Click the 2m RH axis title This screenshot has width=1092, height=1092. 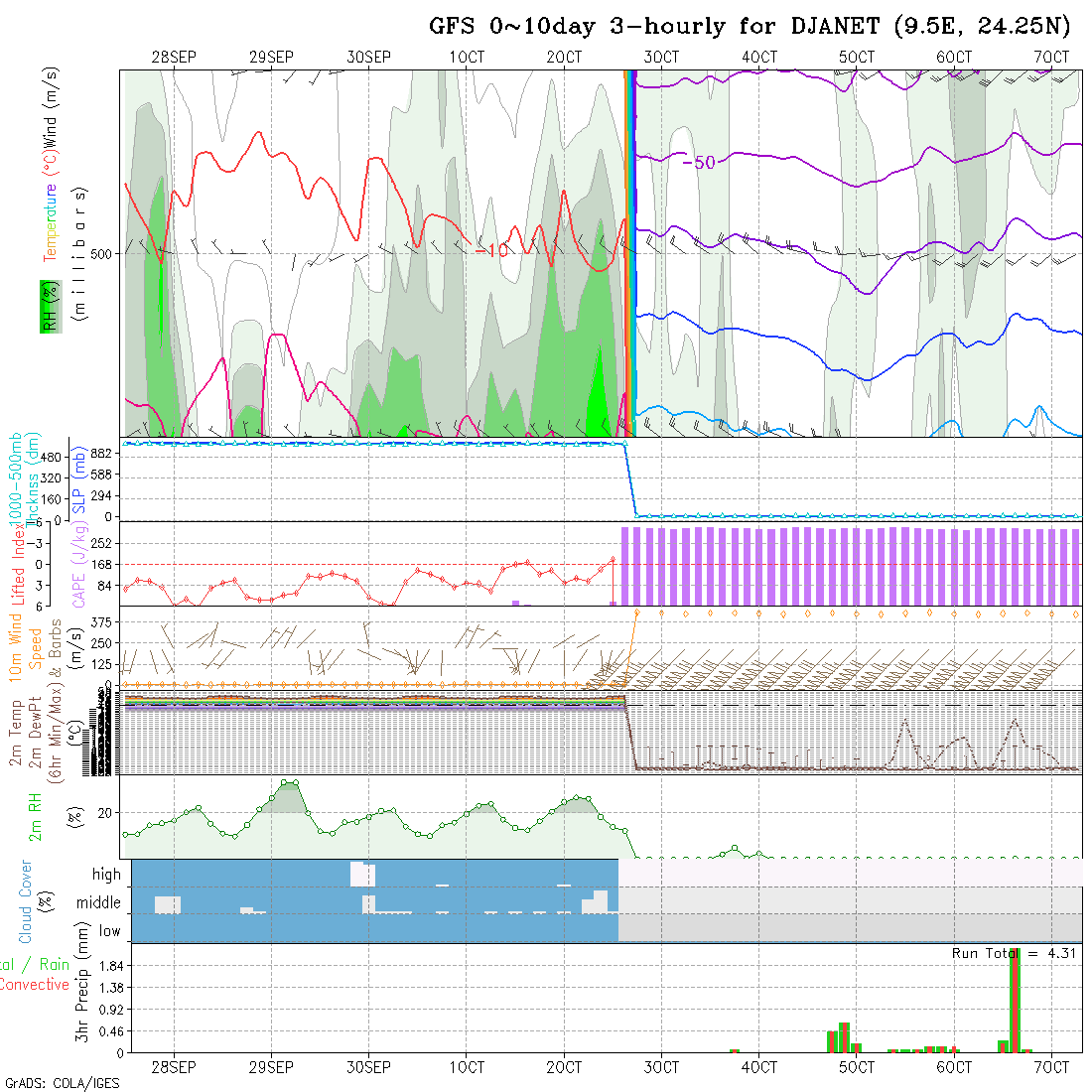coord(35,817)
